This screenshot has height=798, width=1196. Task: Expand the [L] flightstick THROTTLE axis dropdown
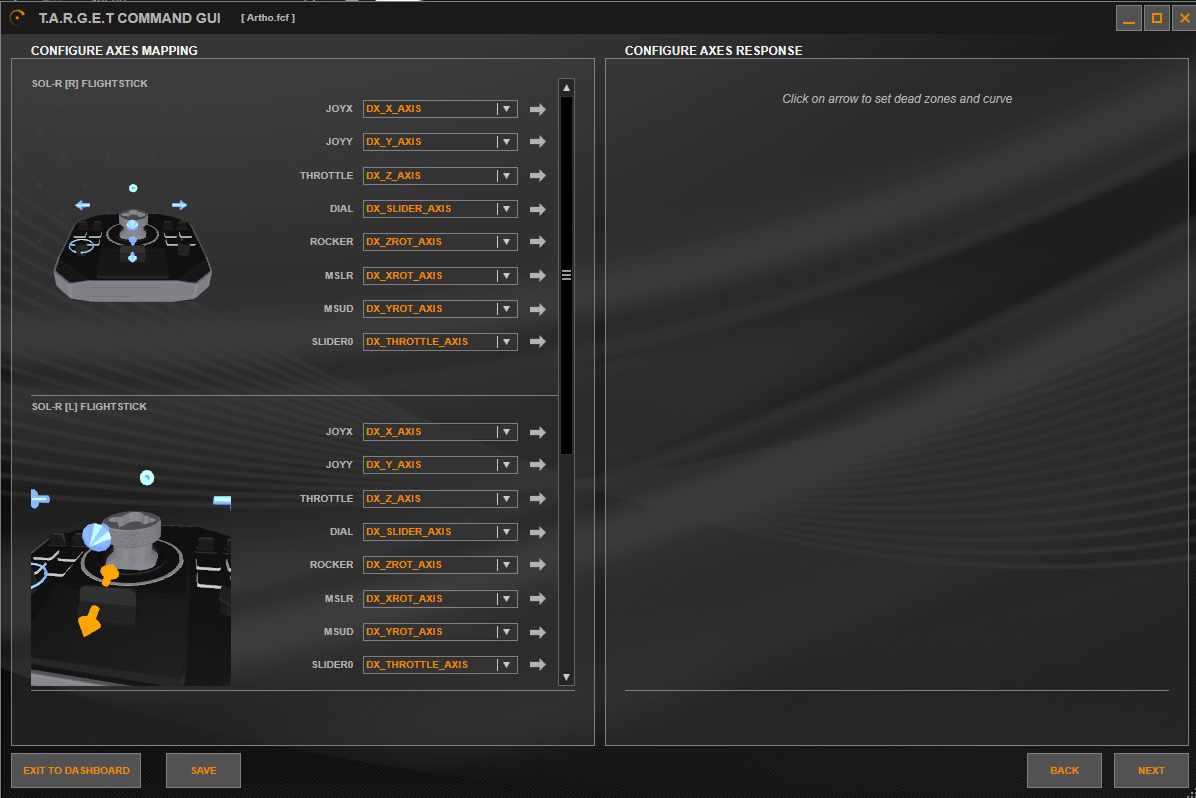pos(506,499)
